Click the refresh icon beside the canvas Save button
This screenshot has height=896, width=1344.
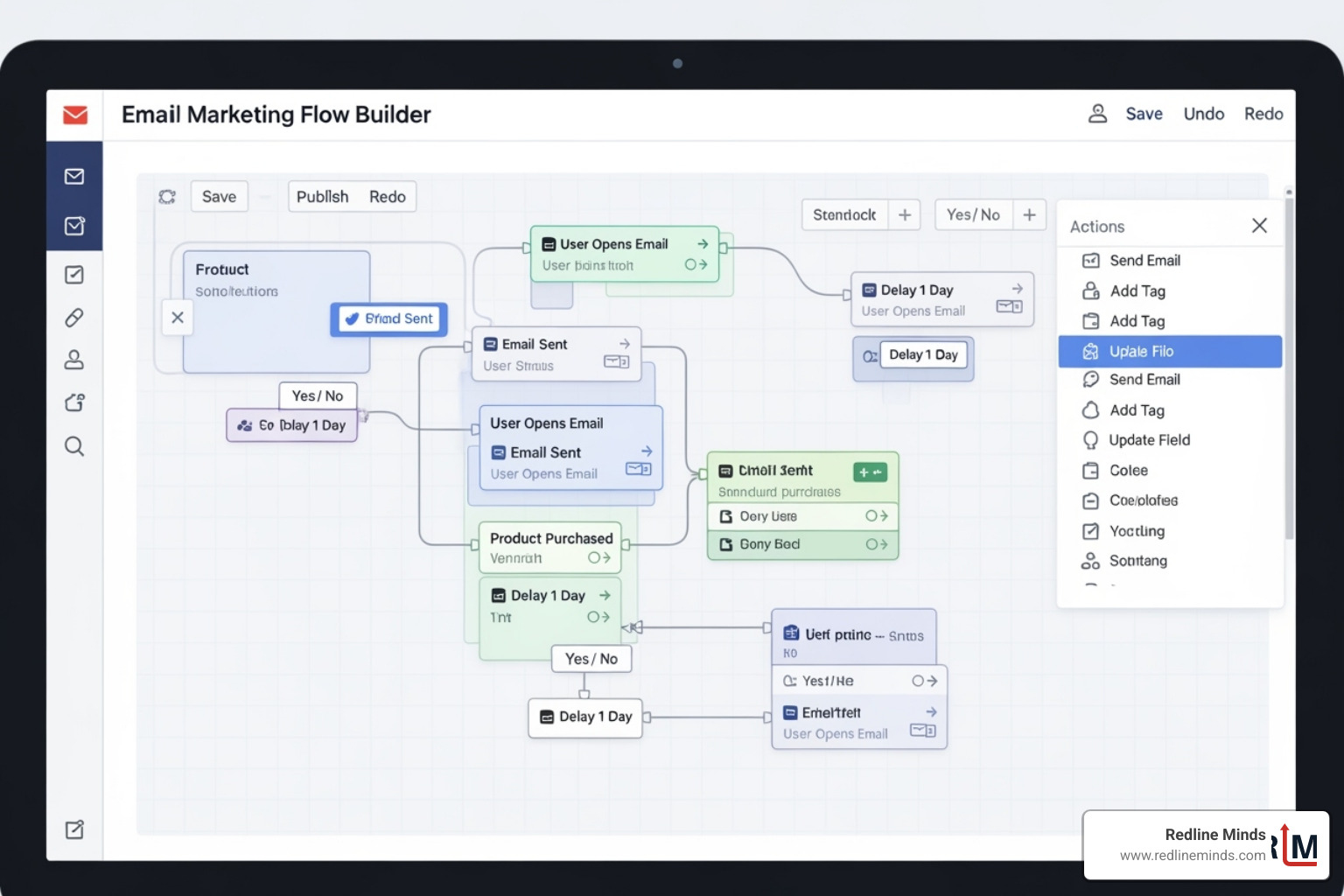point(167,196)
